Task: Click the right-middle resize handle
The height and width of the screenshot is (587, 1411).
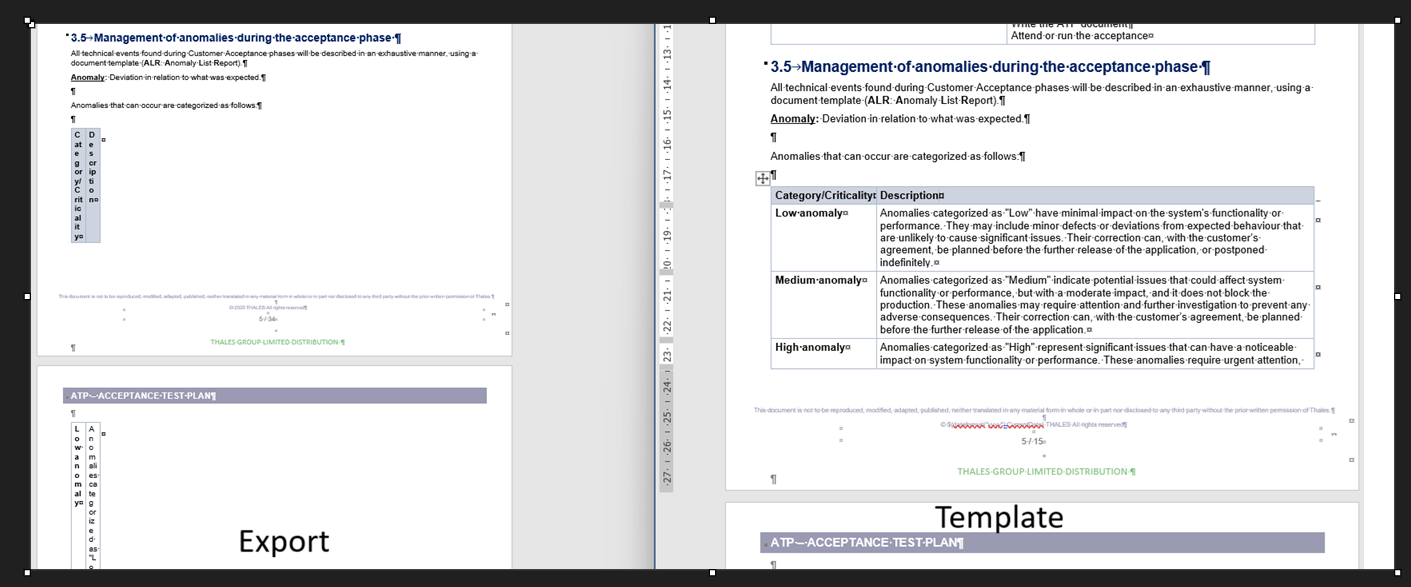Action: click(1397, 296)
